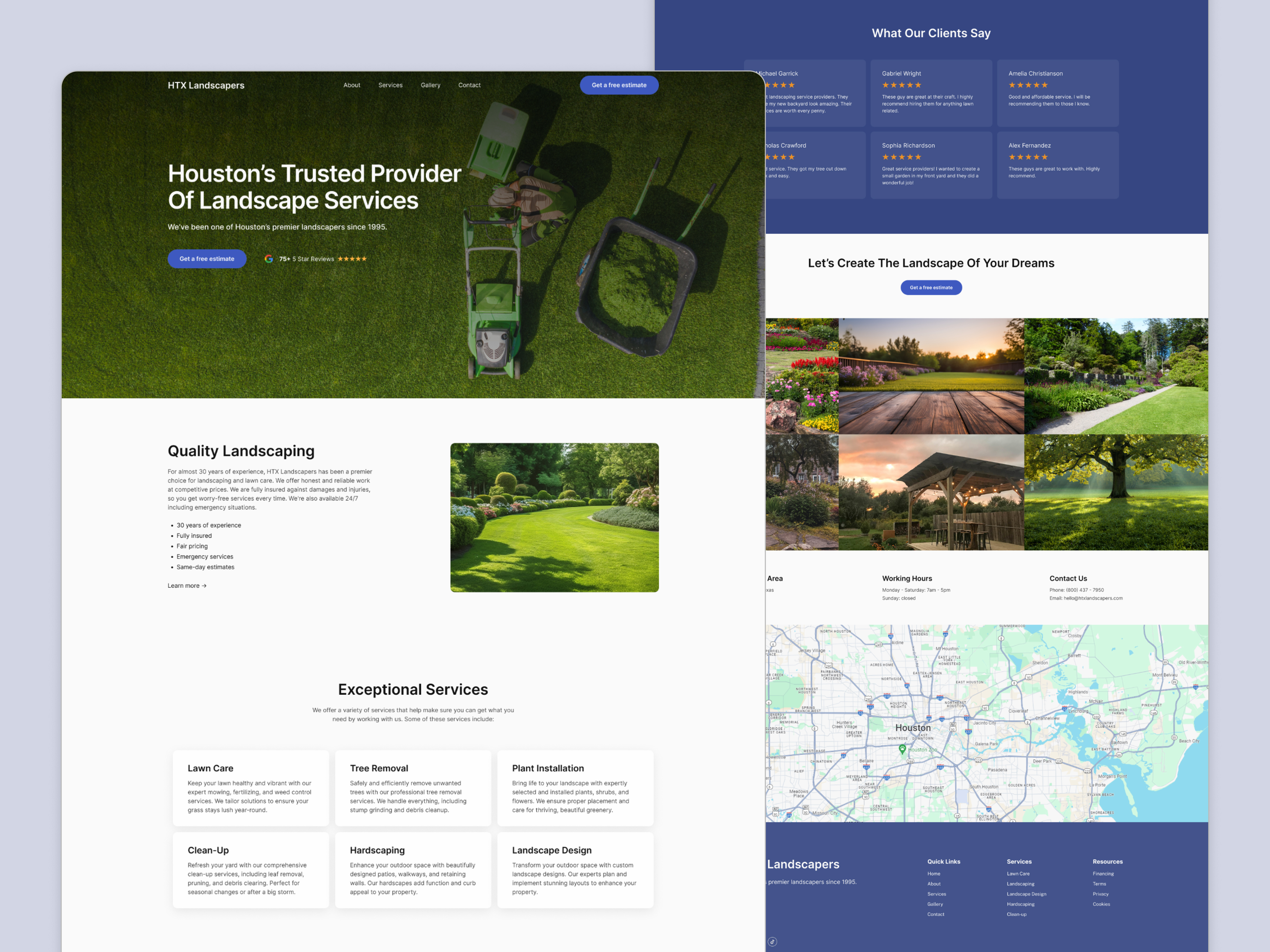The width and height of the screenshot is (1270, 952).
Task: Select 'About' in the top navigation
Action: 352,85
